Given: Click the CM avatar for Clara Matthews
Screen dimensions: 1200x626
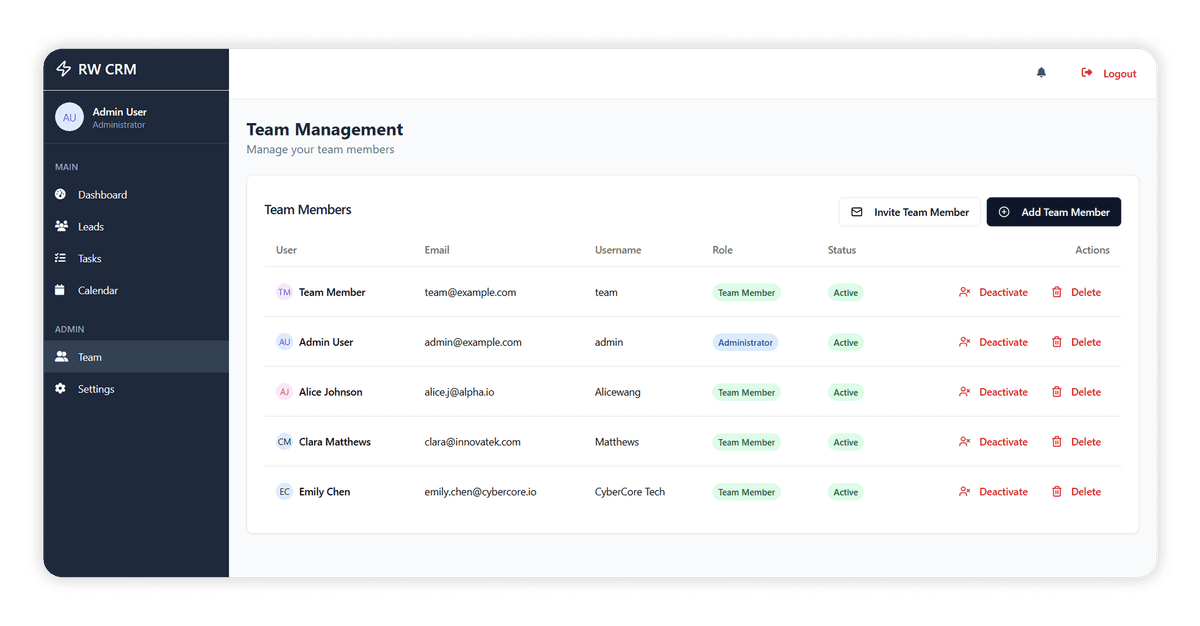Looking at the screenshot, I should 285,442.
